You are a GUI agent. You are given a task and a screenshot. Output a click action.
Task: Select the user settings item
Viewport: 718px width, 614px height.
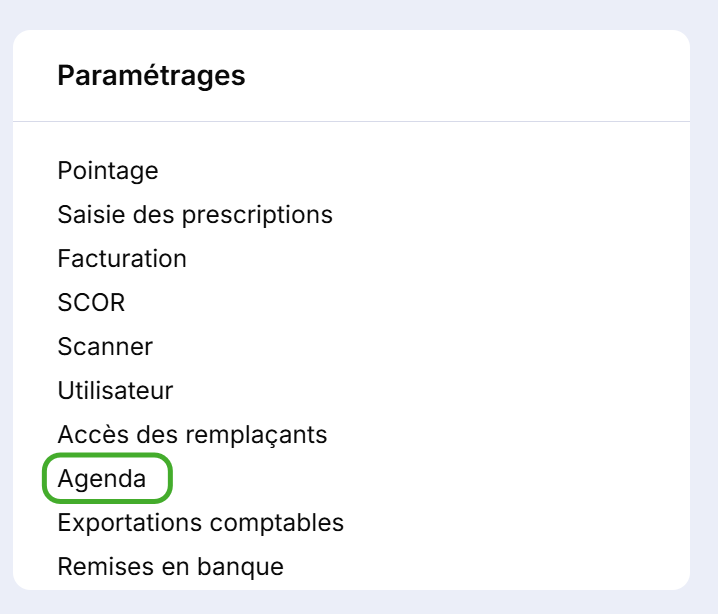(x=115, y=391)
